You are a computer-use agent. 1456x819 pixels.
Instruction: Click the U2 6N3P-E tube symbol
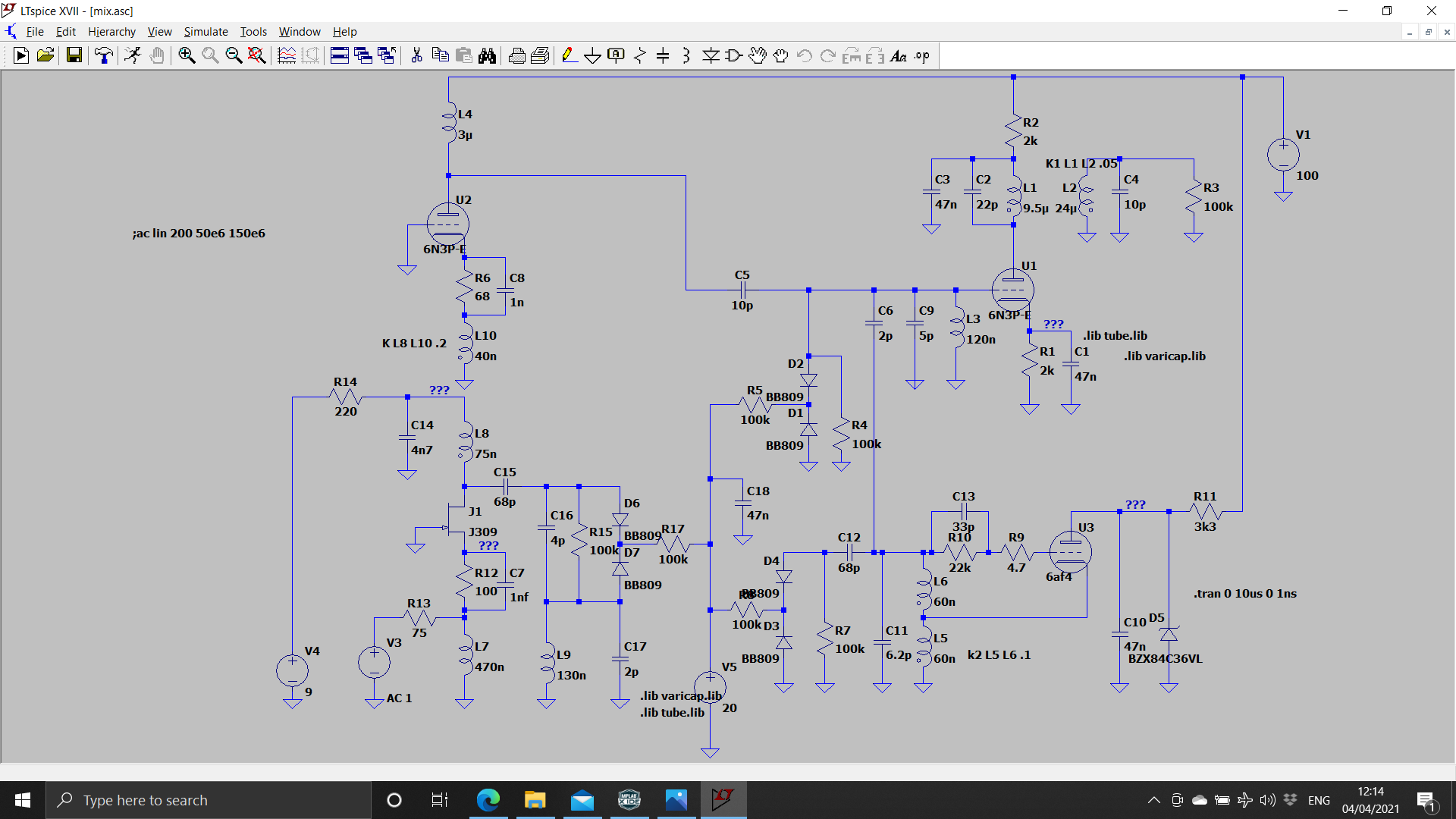click(x=448, y=224)
